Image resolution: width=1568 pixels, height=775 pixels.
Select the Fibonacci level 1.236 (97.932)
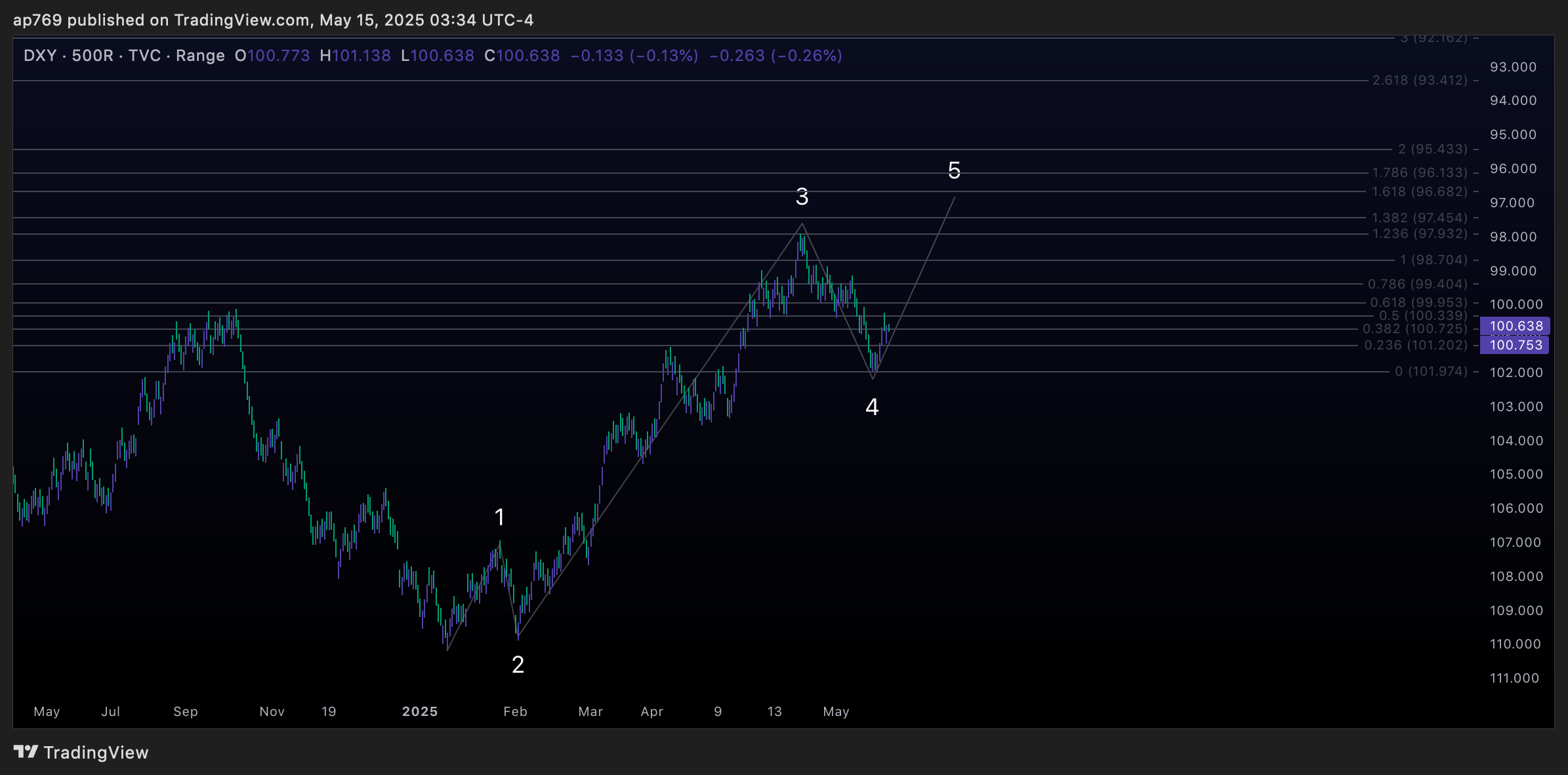[1420, 233]
